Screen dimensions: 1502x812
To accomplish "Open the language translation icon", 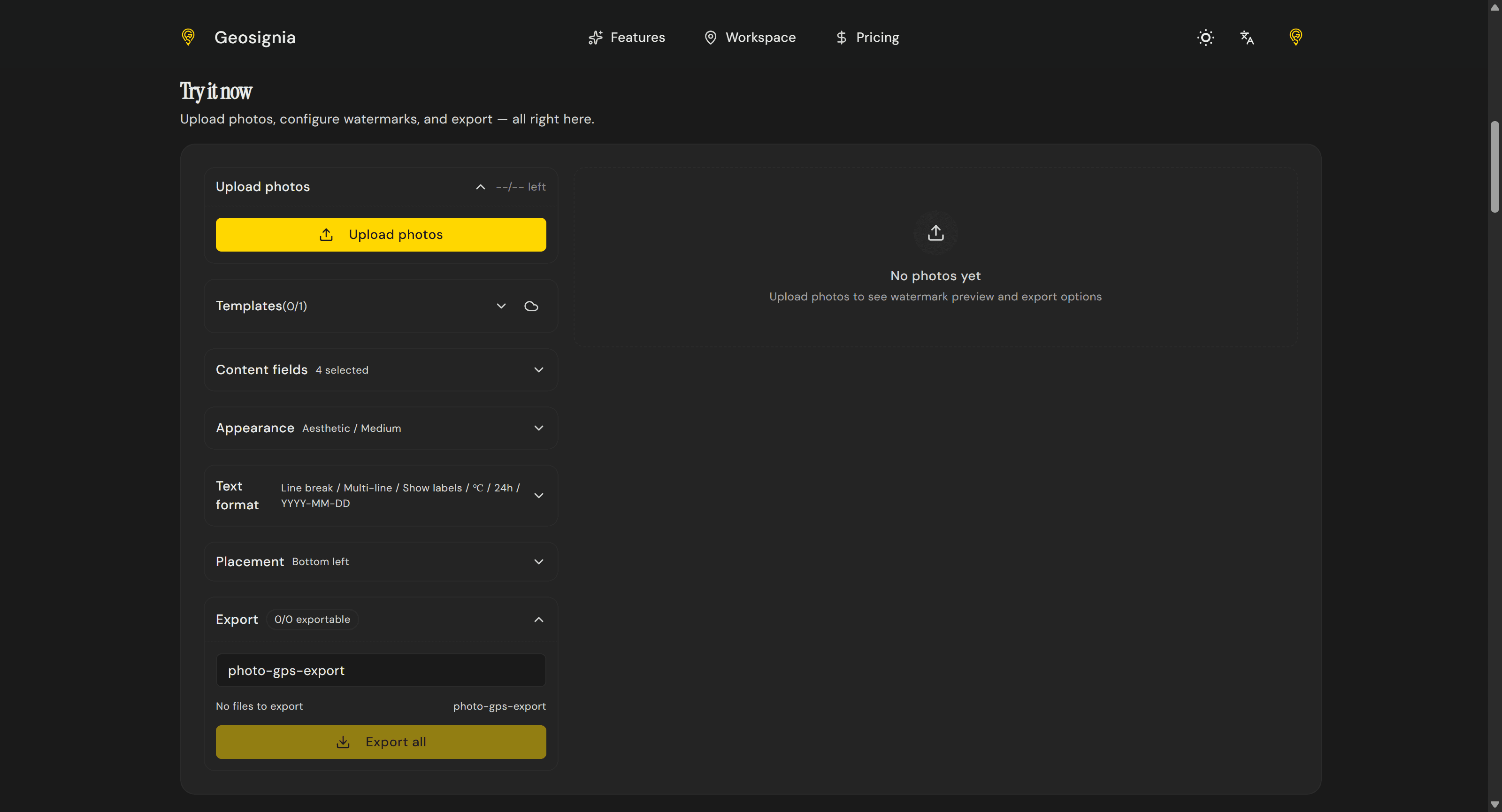I will tap(1247, 38).
